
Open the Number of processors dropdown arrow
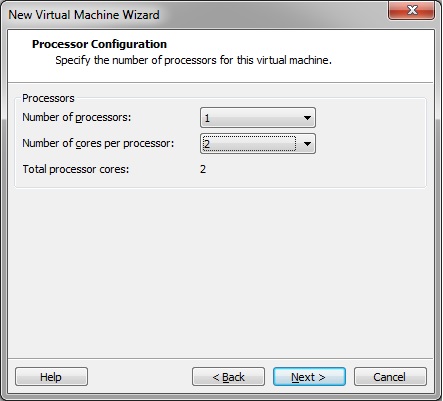point(307,118)
